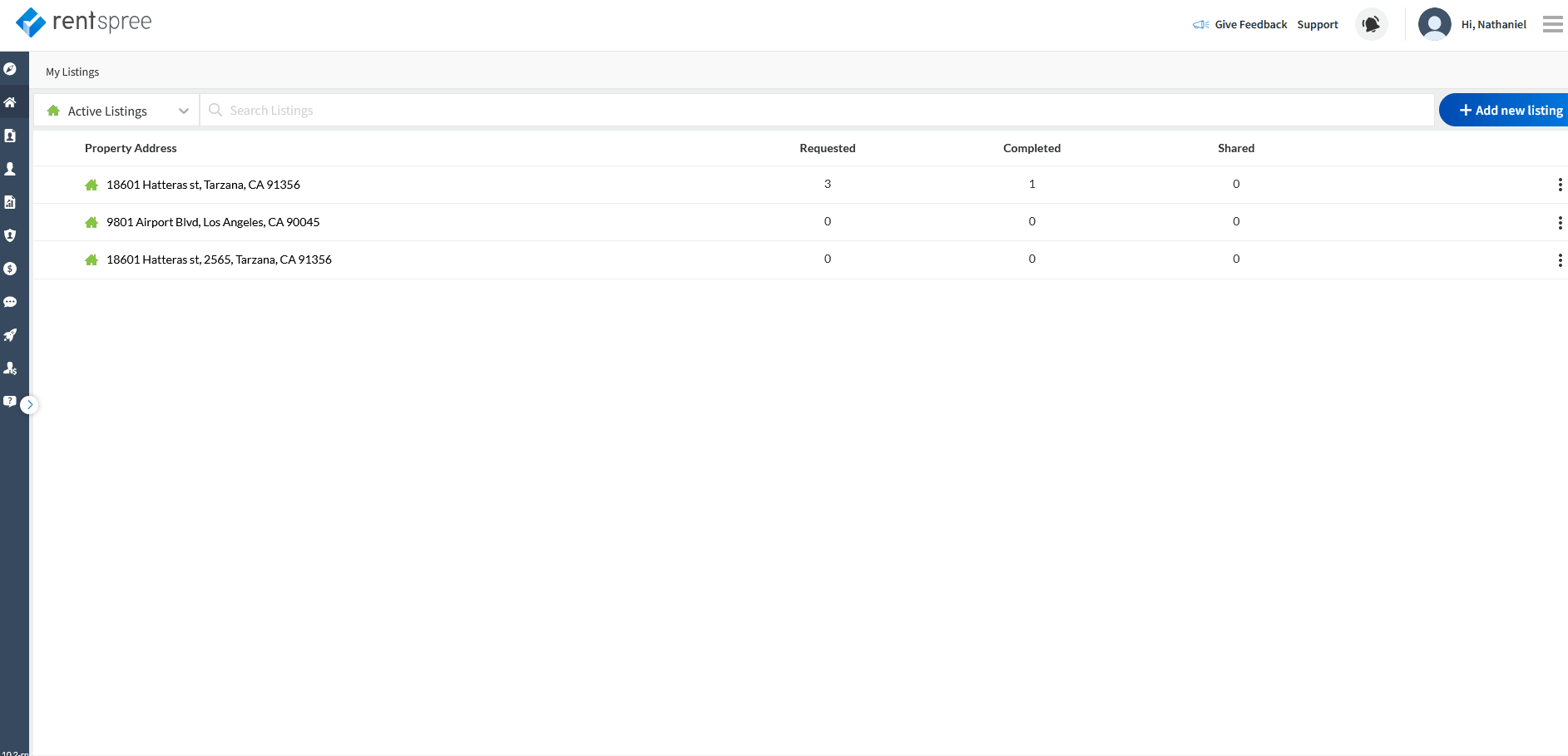Click the compass icon in the sidebar
The height and width of the screenshot is (756, 1568).
coord(10,69)
